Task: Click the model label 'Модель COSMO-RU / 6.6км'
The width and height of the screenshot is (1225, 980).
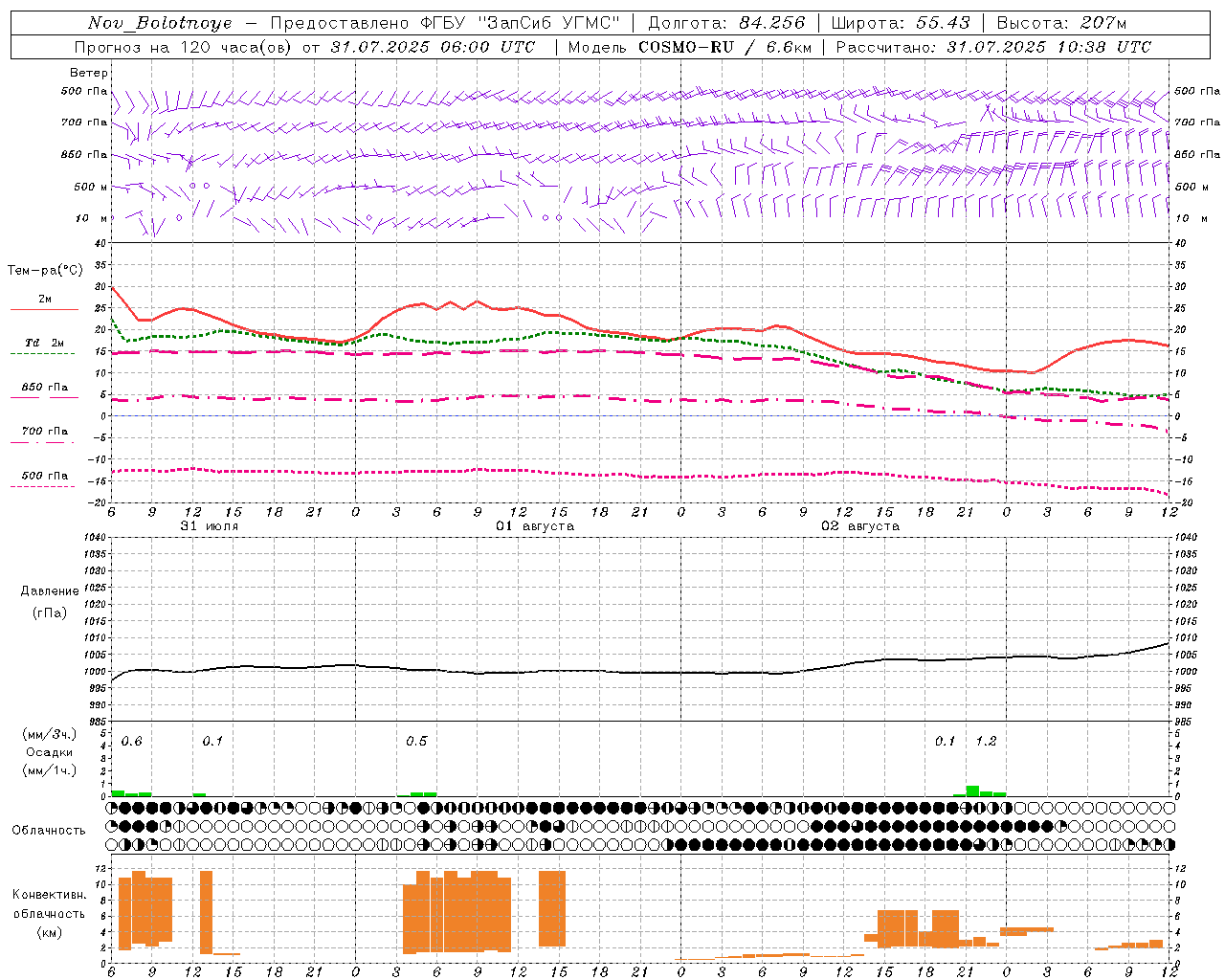Action: [690, 47]
